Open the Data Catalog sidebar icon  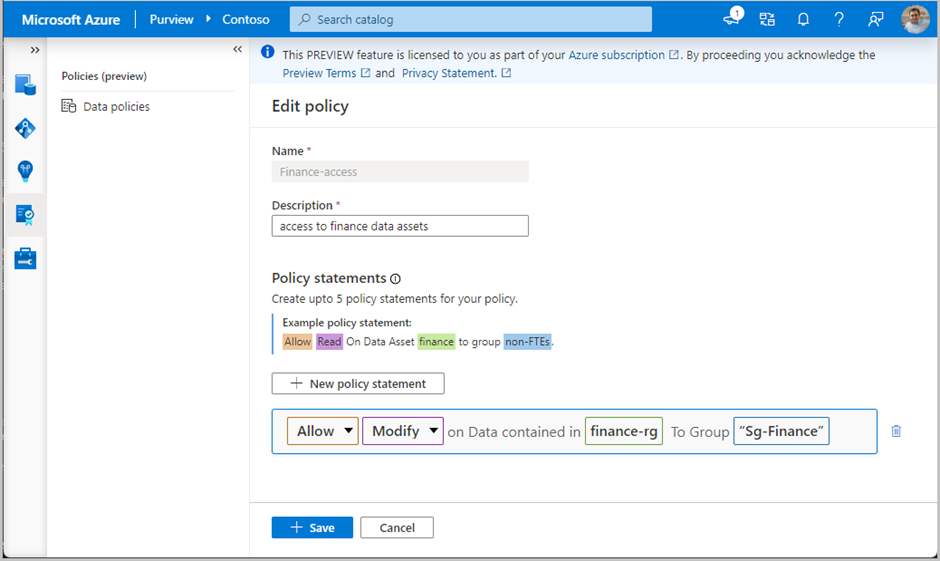click(25, 85)
